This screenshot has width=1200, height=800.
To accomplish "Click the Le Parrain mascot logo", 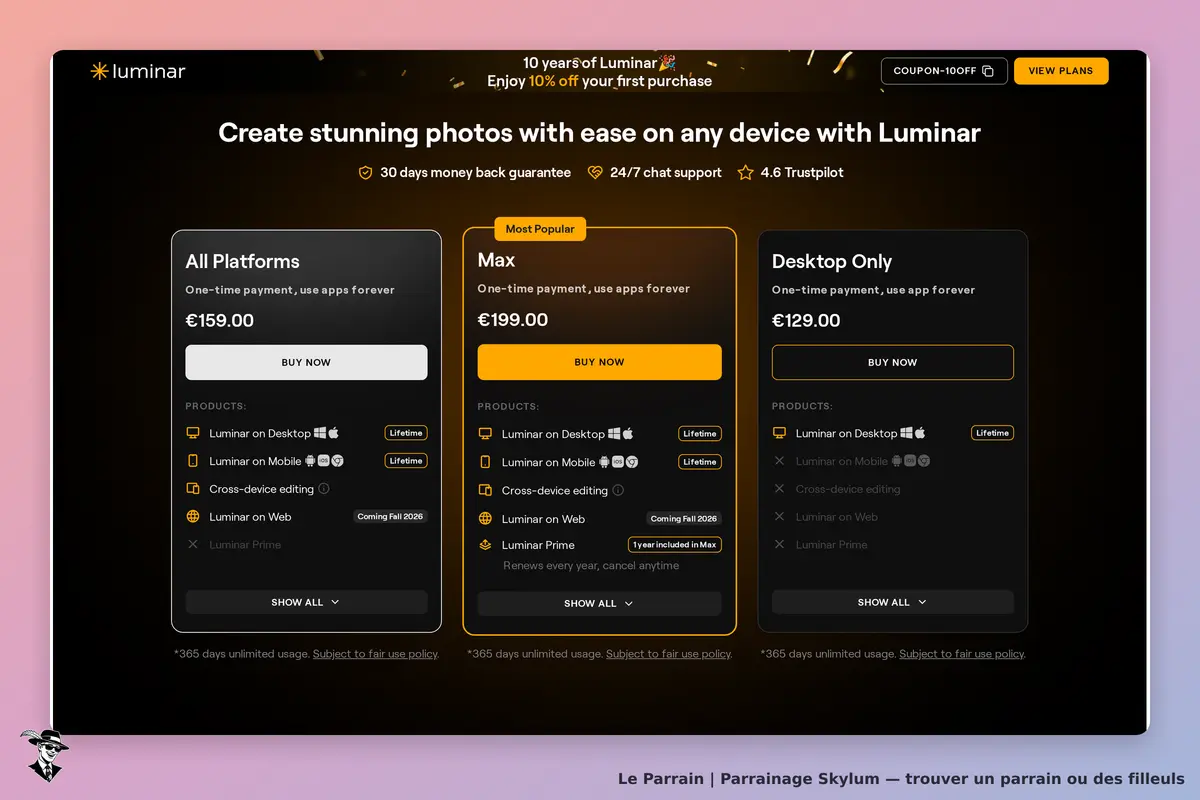I will point(44,755).
